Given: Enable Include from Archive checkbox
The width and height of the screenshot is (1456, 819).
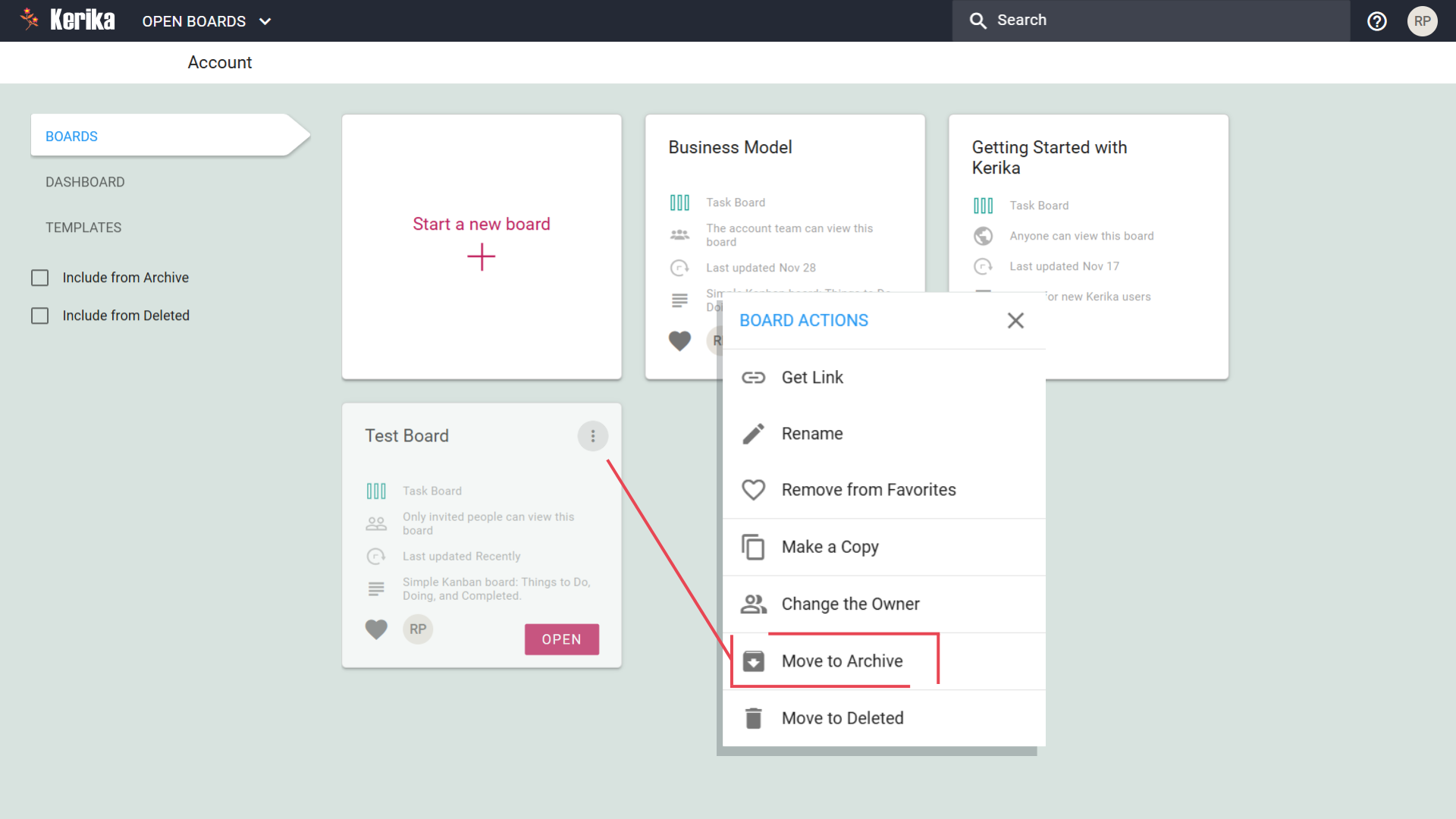Looking at the screenshot, I should [40, 278].
